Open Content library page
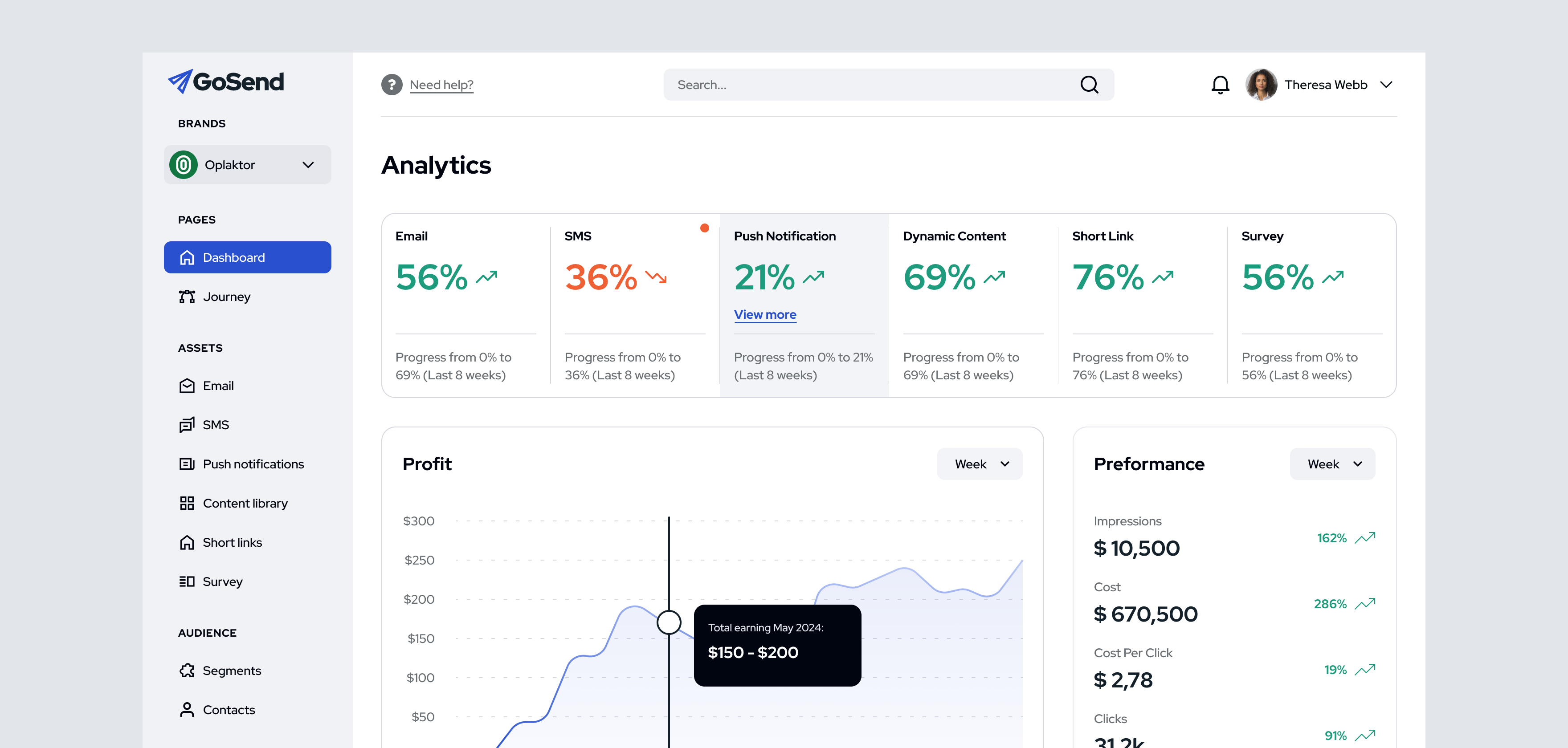The height and width of the screenshot is (748, 1568). [245, 503]
